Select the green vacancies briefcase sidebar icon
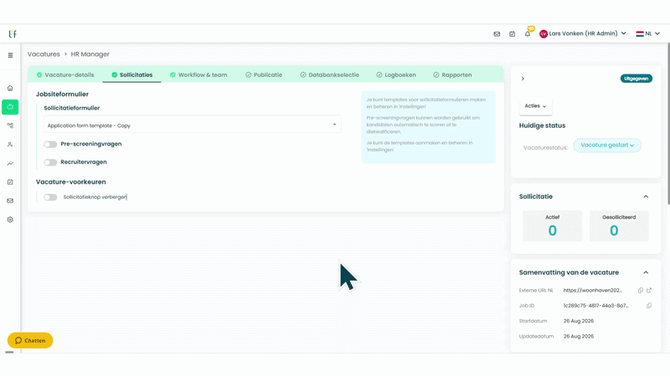This screenshot has height=376, width=670. point(10,107)
